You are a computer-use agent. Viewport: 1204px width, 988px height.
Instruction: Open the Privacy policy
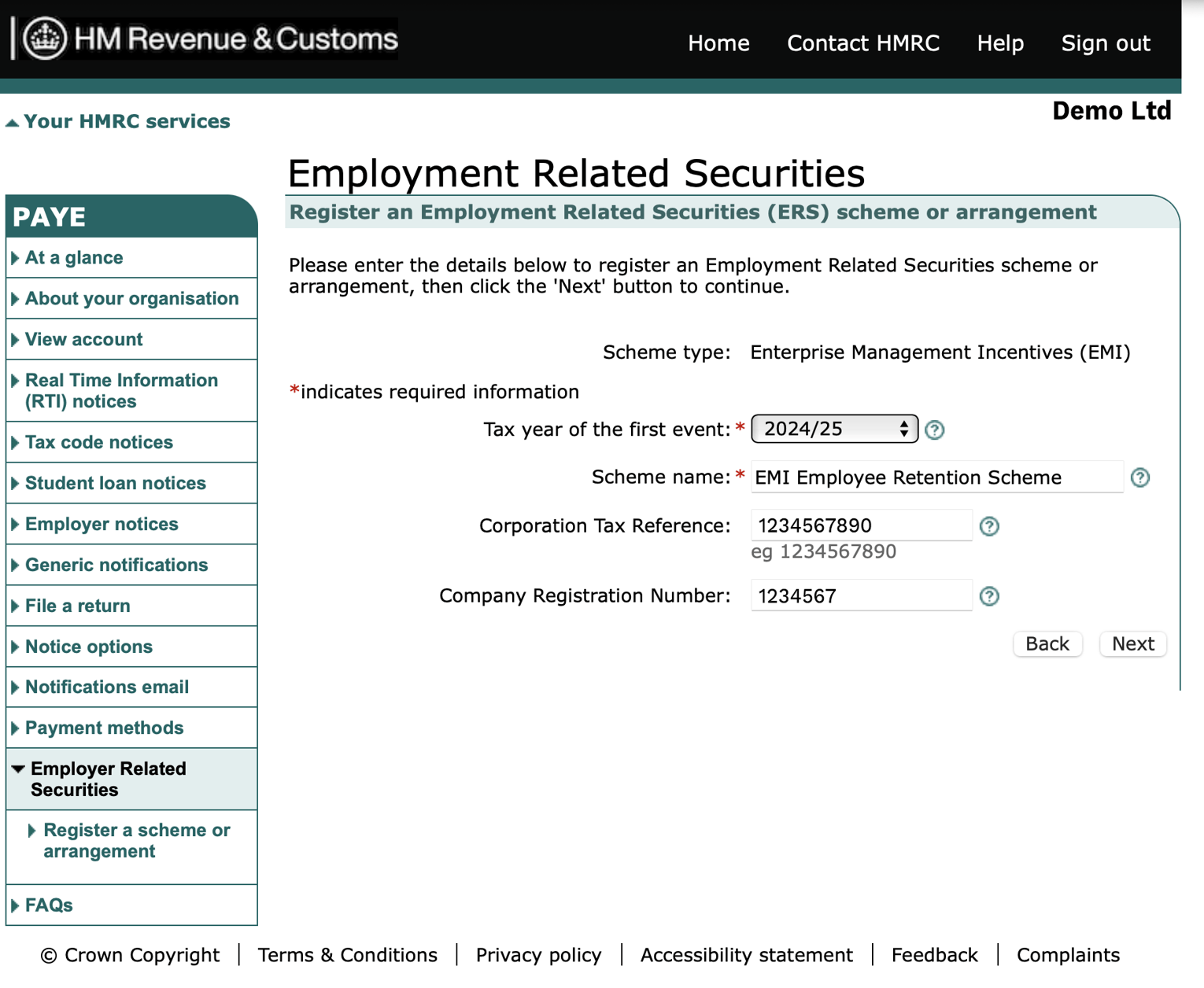537,955
